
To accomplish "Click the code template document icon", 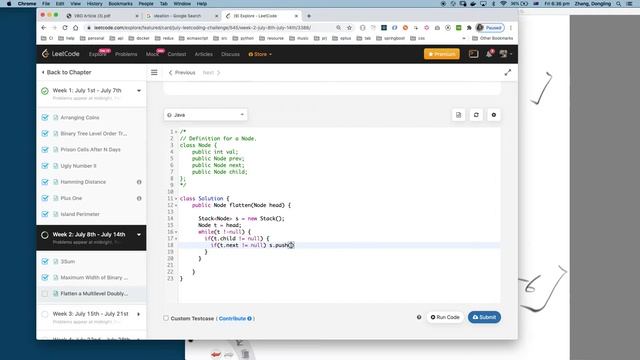I will pos(458,115).
